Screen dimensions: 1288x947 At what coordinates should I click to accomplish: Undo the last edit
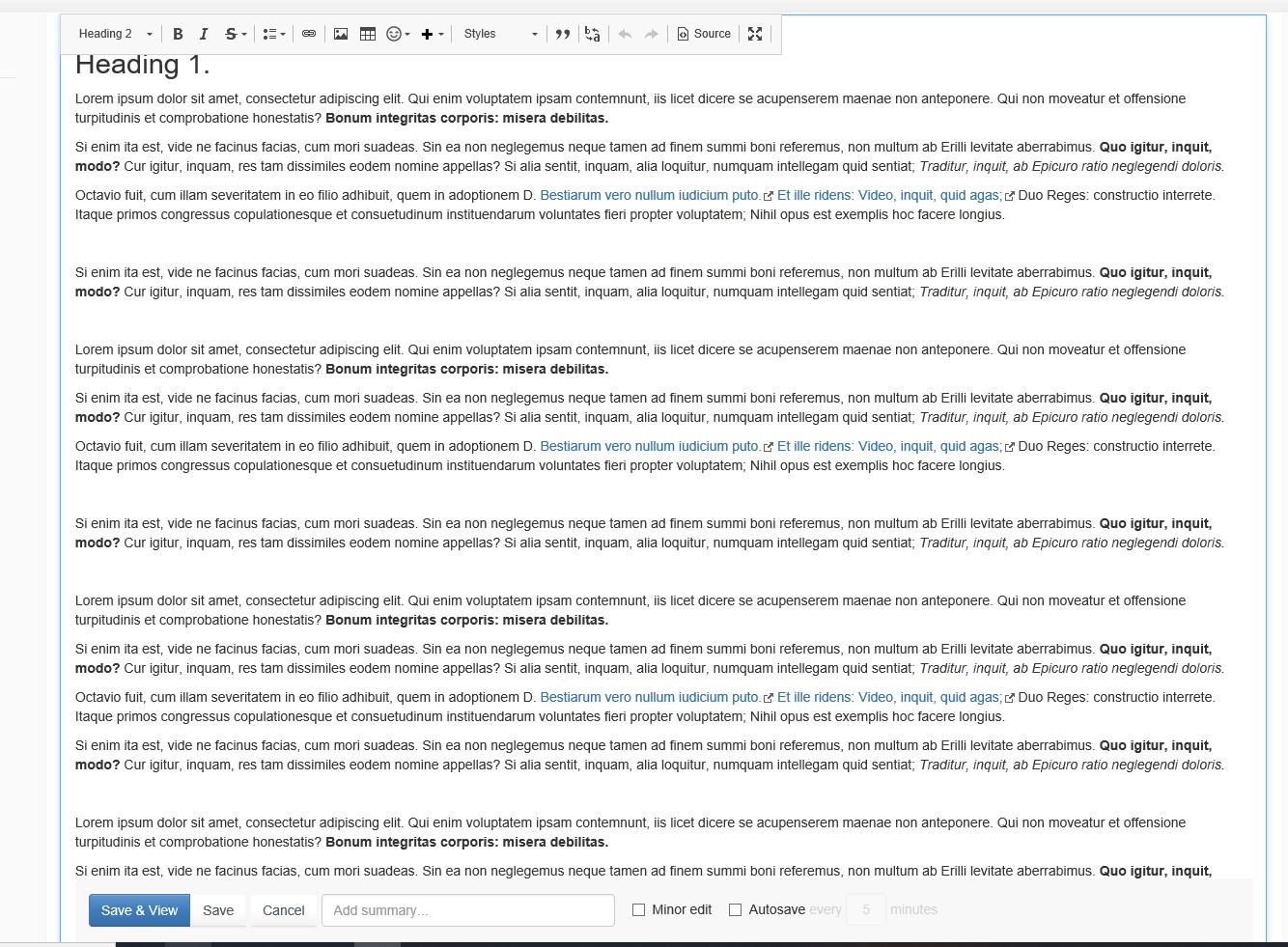pos(625,34)
